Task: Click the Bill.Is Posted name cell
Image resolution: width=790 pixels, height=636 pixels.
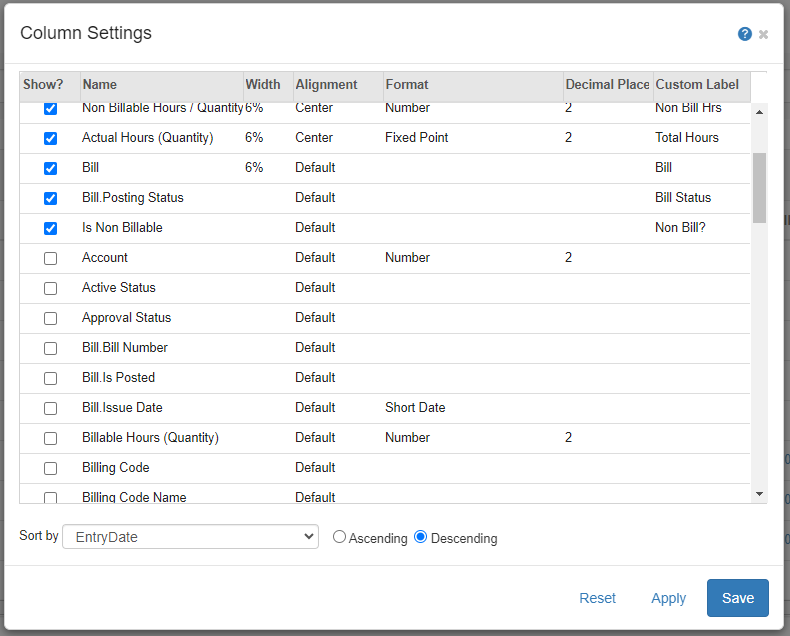Action: point(118,377)
